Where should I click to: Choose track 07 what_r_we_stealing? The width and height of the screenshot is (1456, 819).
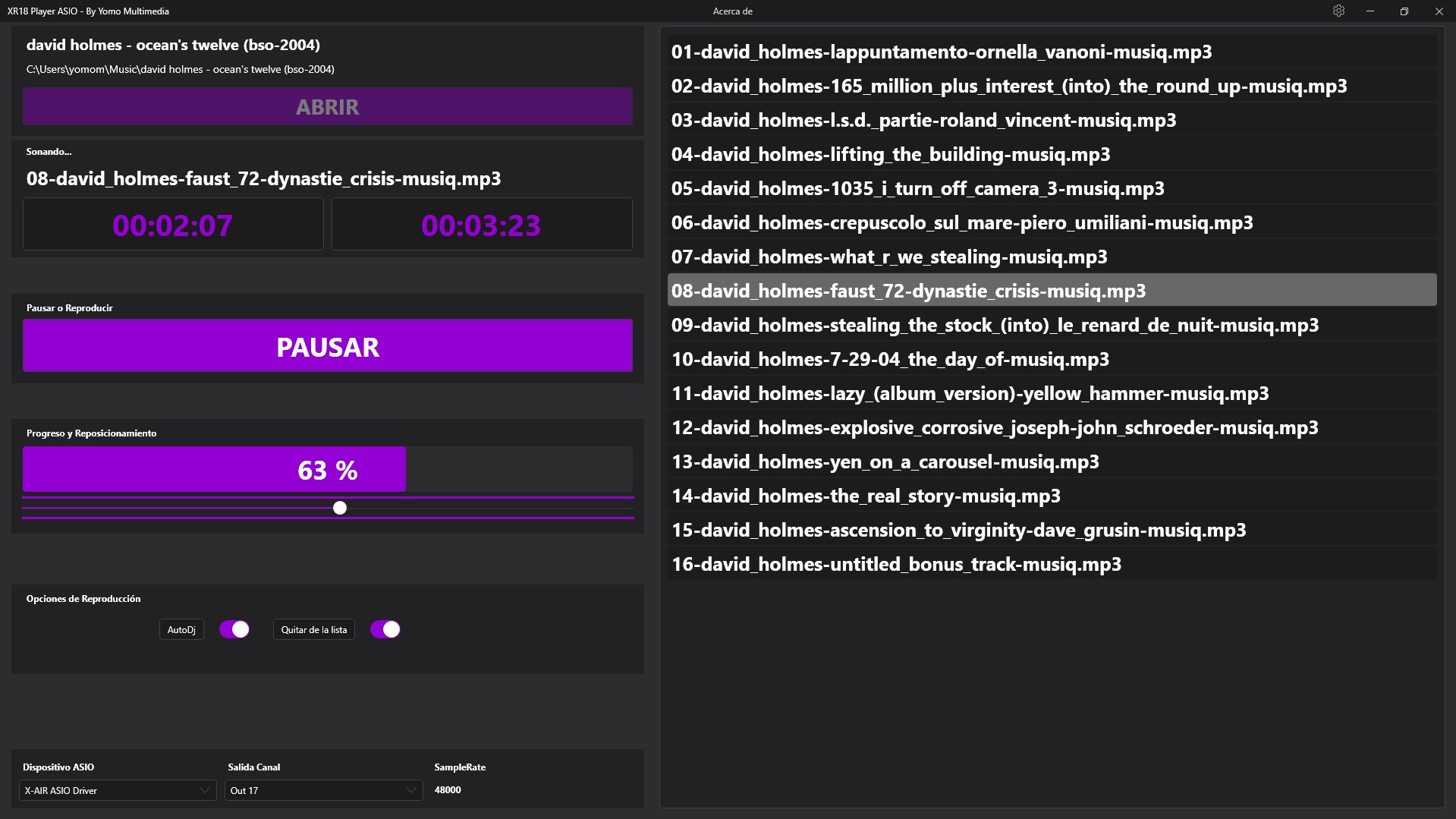[x=888, y=257]
